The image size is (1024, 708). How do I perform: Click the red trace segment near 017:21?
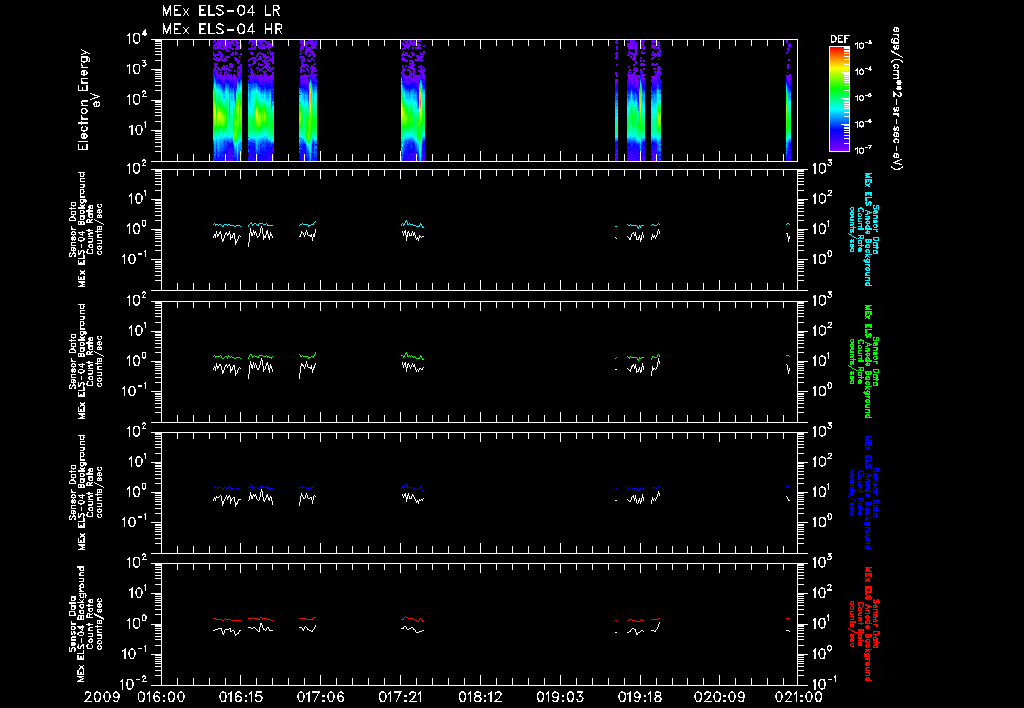[x=412, y=619]
